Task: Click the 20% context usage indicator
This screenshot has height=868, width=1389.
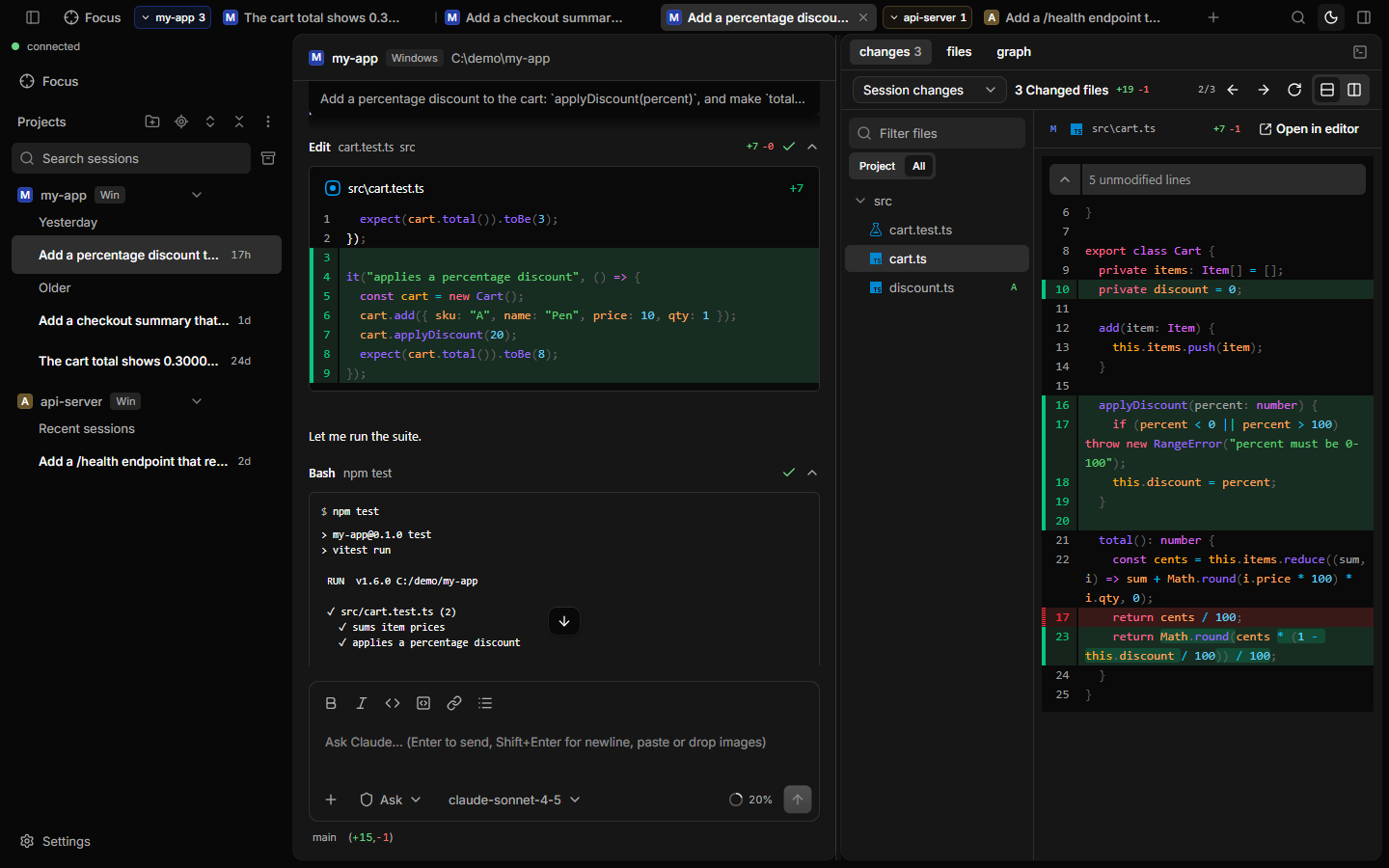Action: pyautogui.click(x=750, y=800)
